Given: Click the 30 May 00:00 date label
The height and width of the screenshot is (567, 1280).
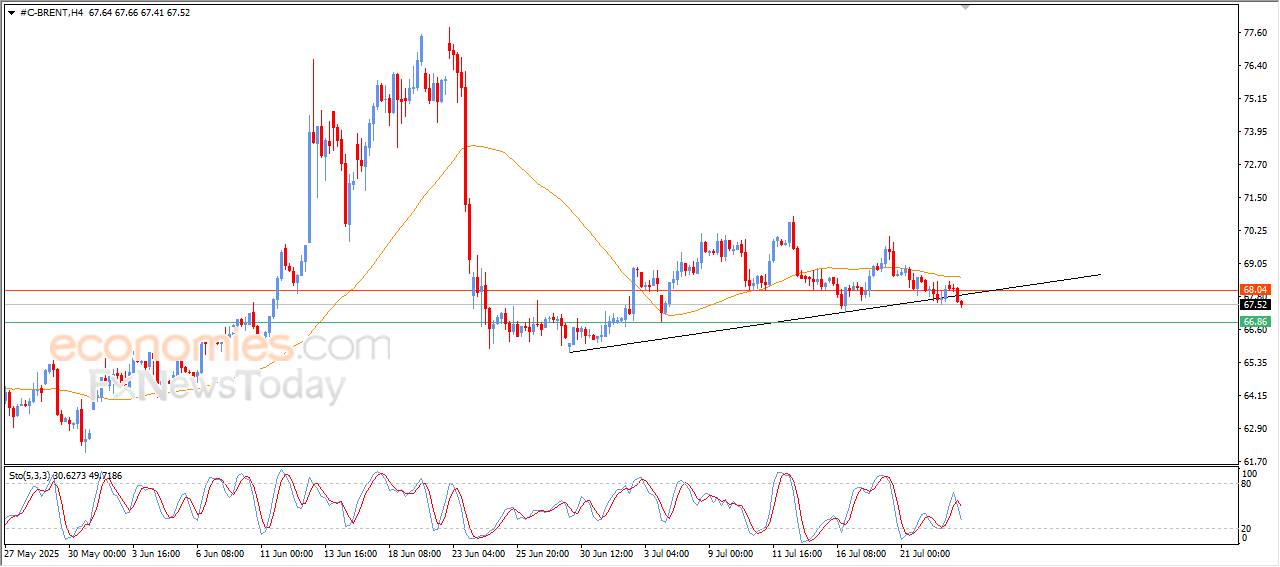Looking at the screenshot, I should click(x=96, y=553).
